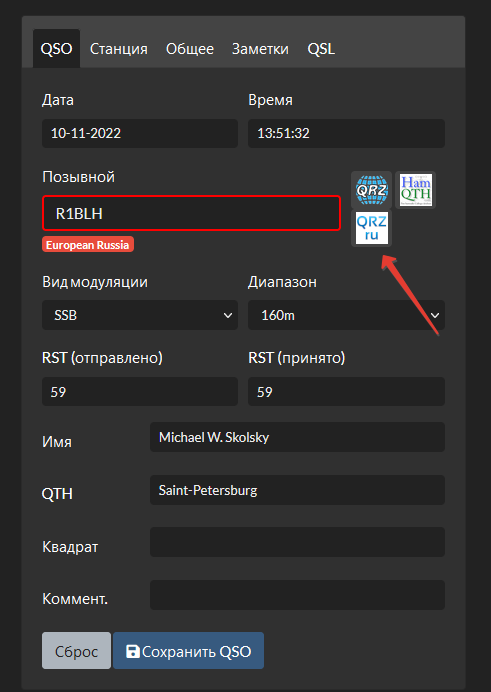This screenshot has width=491, height=692.
Task: Open the Заметки tab
Action: (x=260, y=49)
